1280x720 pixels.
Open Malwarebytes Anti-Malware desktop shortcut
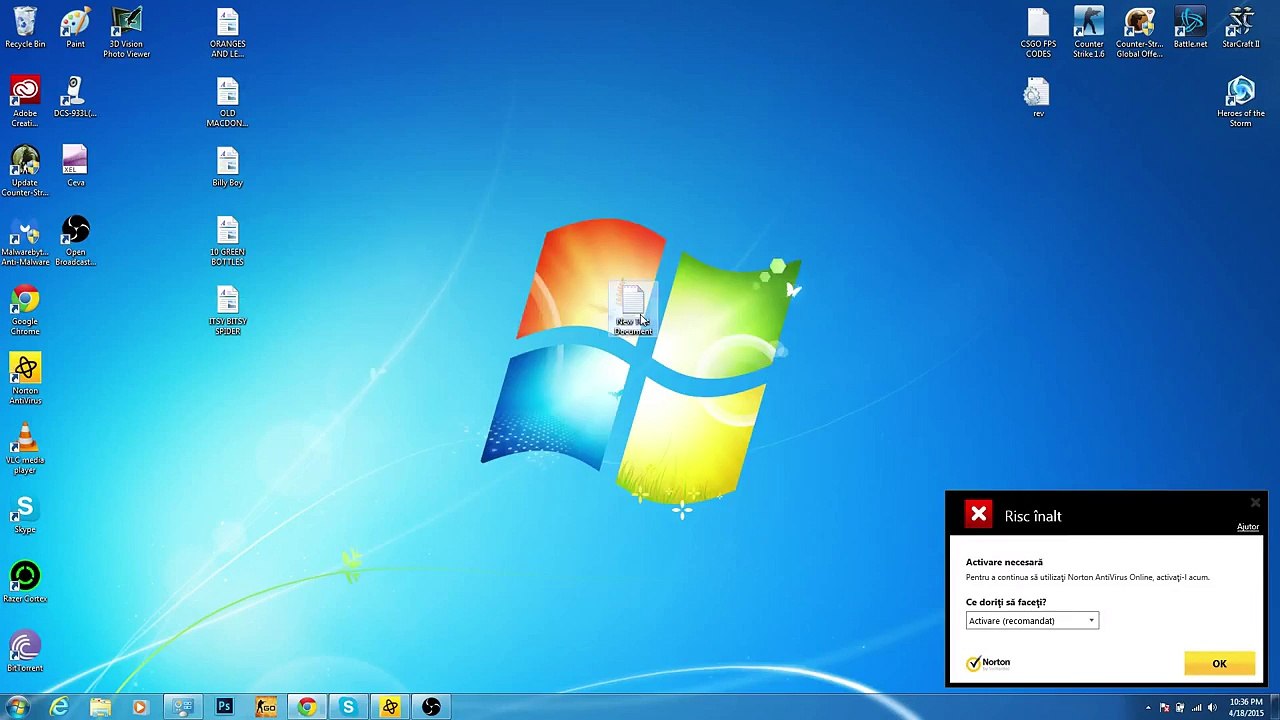(25, 241)
